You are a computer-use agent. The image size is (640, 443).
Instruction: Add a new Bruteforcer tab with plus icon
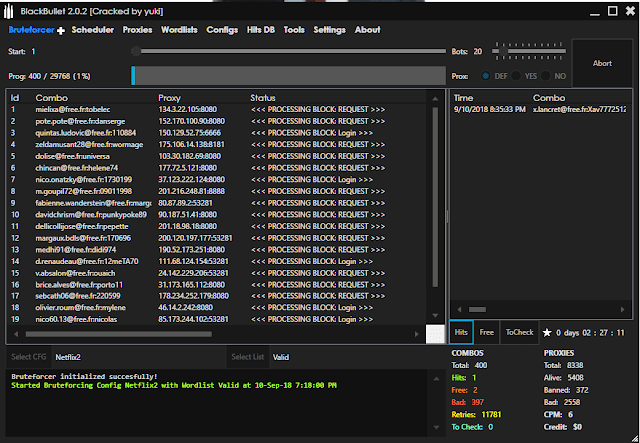(61, 31)
